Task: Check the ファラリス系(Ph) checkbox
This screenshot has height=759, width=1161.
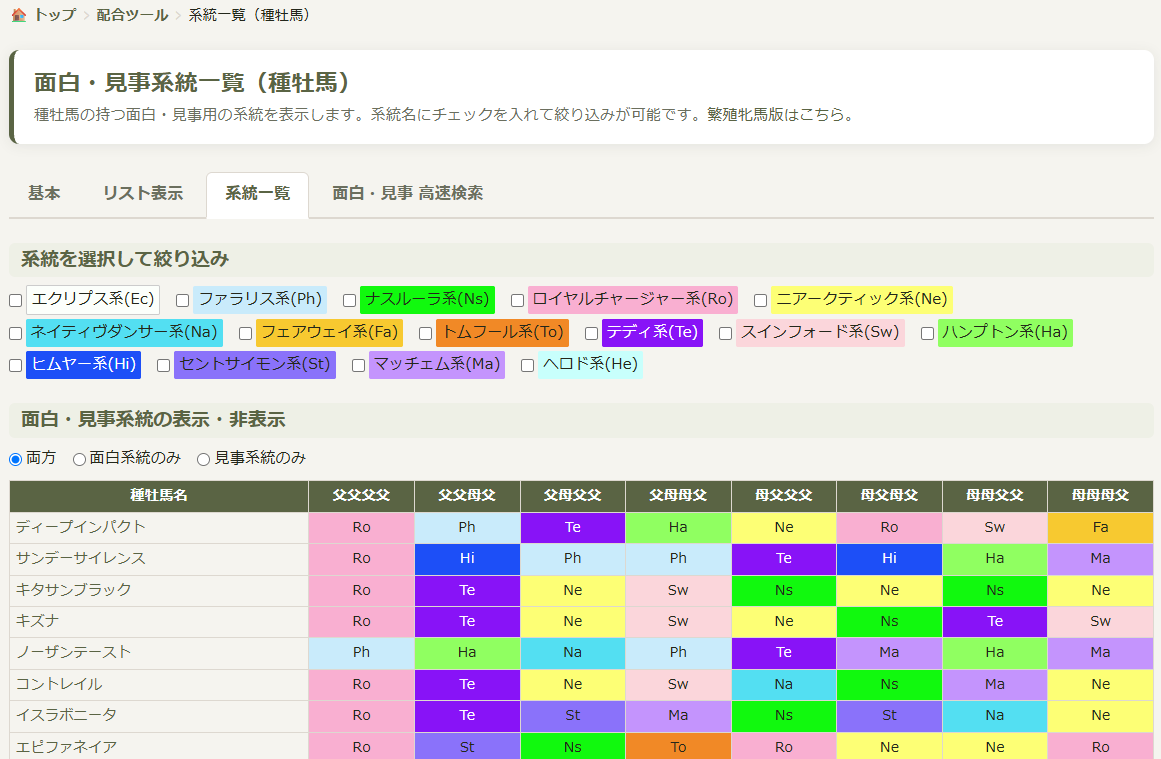Action: (x=183, y=300)
